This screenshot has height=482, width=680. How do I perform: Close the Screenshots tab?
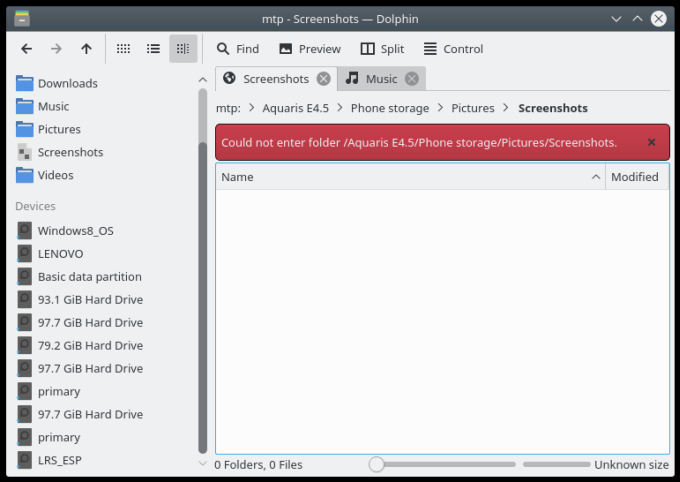click(x=323, y=79)
